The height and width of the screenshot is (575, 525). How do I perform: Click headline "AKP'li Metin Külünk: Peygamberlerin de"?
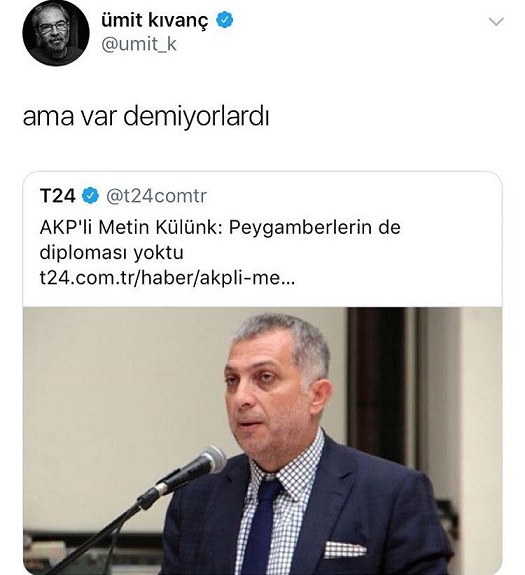(x=220, y=228)
